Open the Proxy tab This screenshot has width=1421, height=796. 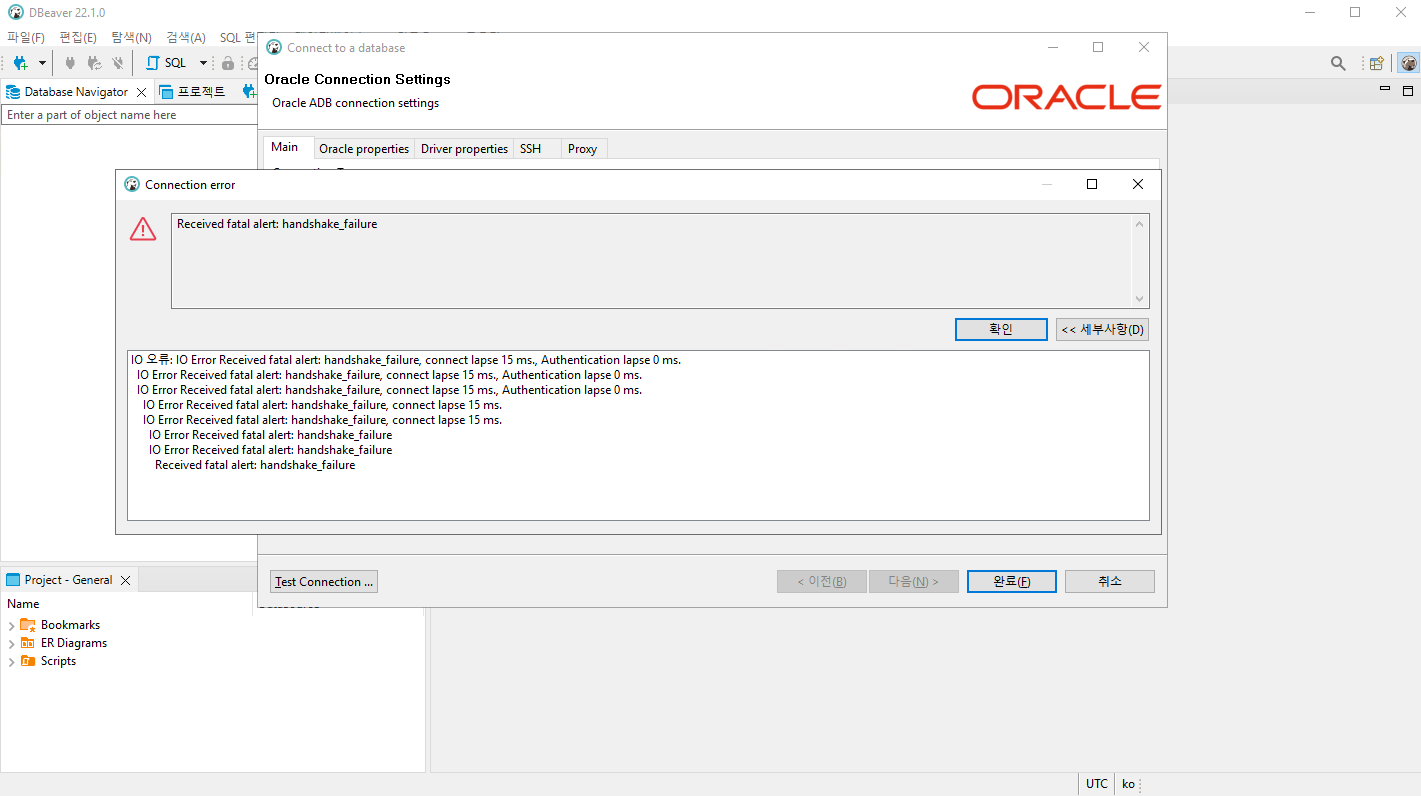582,148
